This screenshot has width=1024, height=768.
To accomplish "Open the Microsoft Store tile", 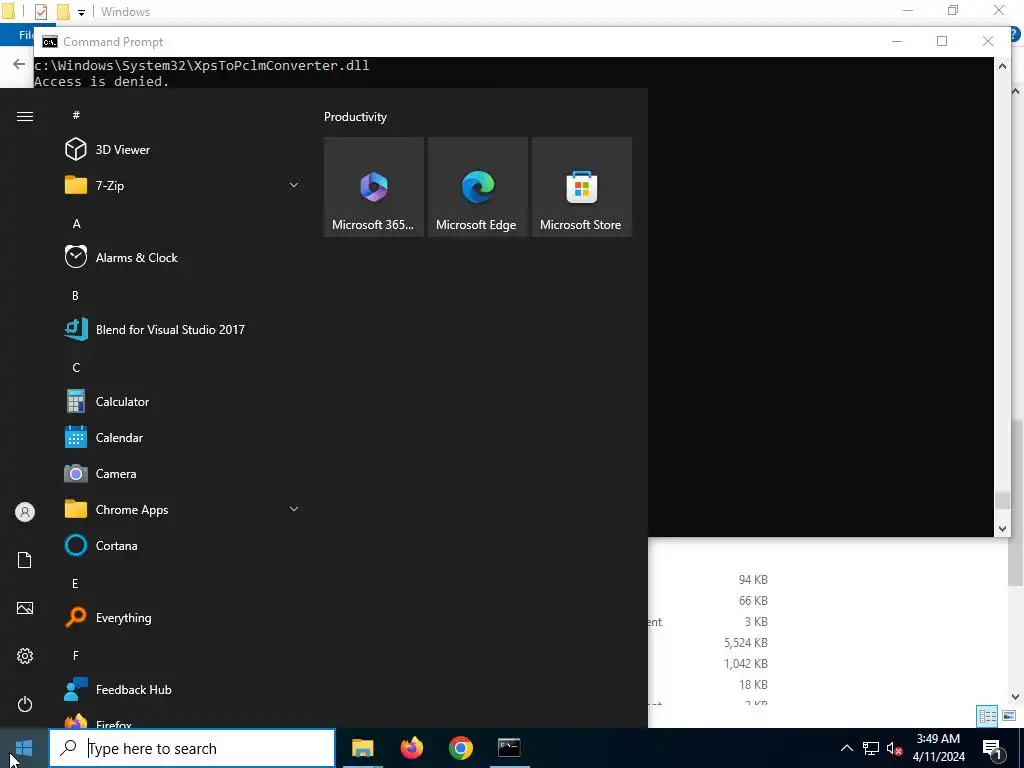I will point(581,187).
